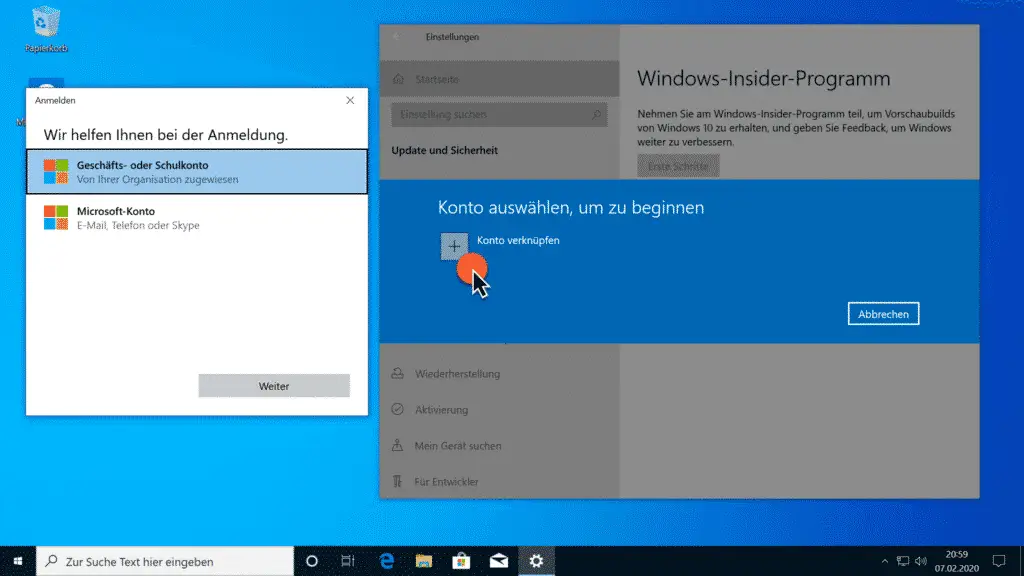Click the Abbrechen button
This screenshot has height=576, width=1024.
[x=883, y=314]
